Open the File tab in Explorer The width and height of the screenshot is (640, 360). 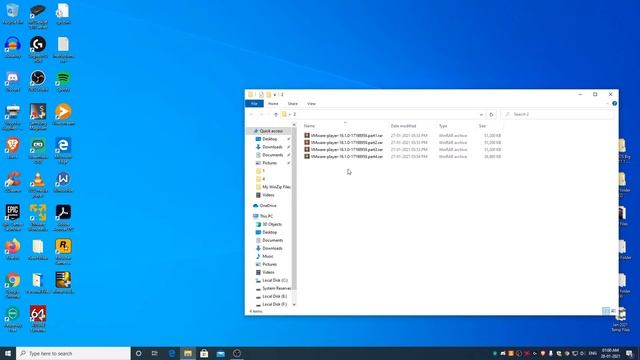(254, 104)
